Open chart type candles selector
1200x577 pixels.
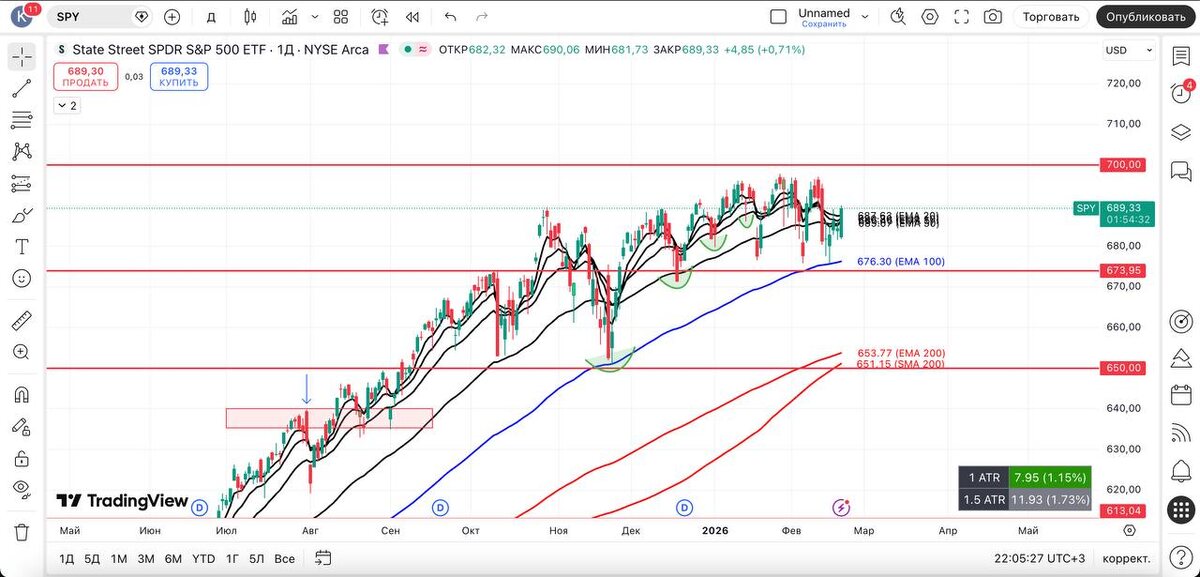pos(250,17)
